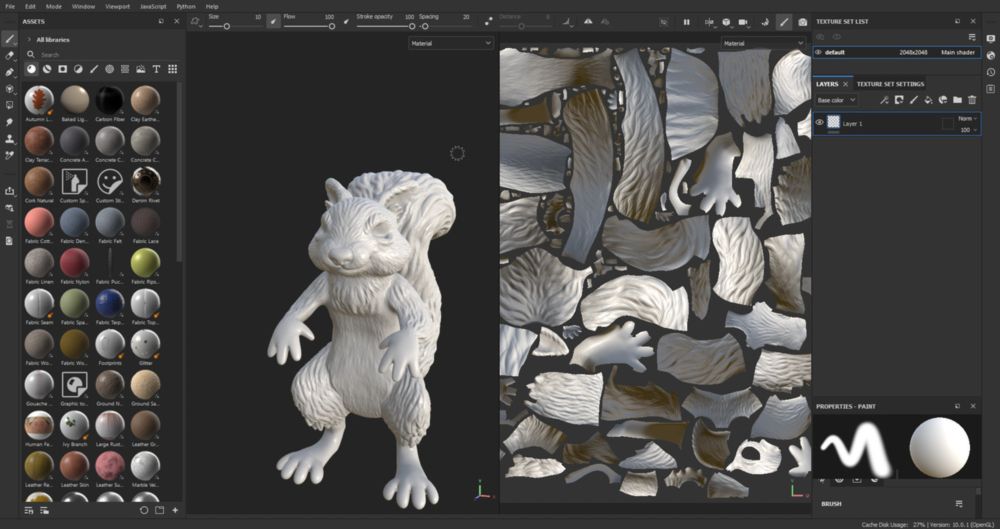Filter assets by Smart masks icon

(62, 69)
